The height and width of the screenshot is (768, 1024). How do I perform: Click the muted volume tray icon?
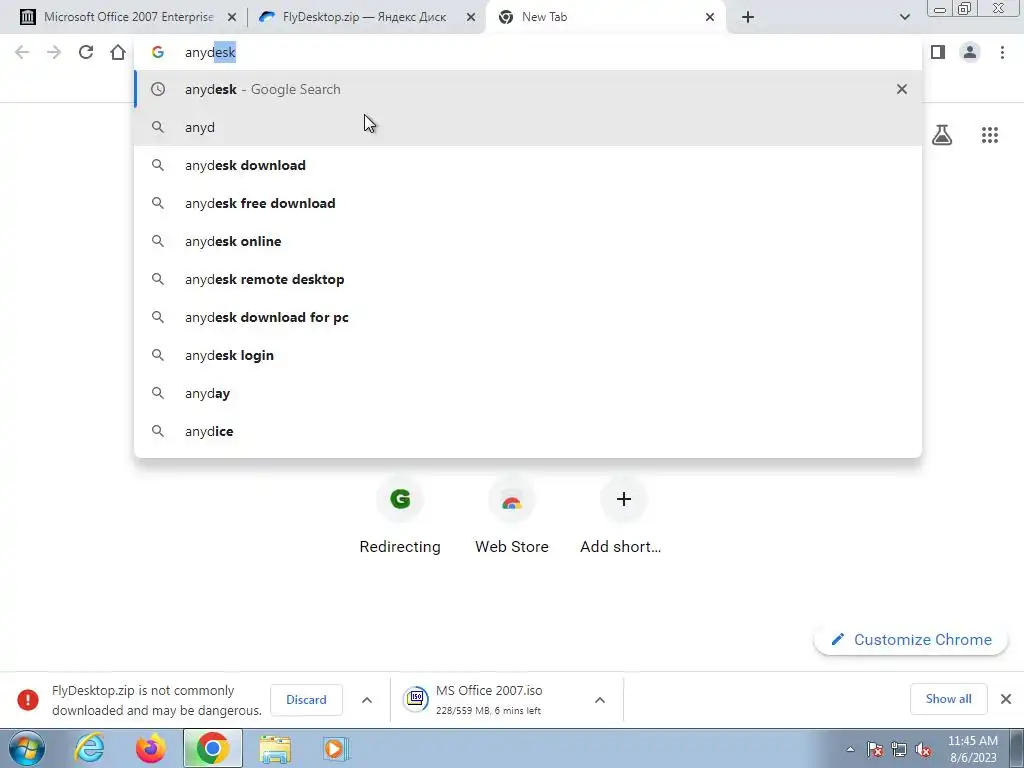point(923,749)
